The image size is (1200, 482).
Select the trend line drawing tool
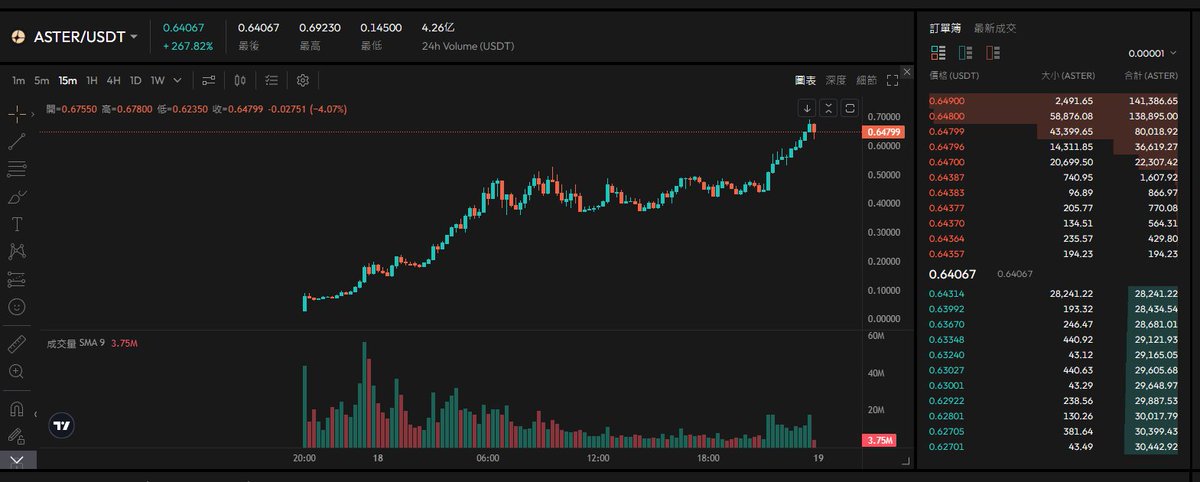coord(17,142)
